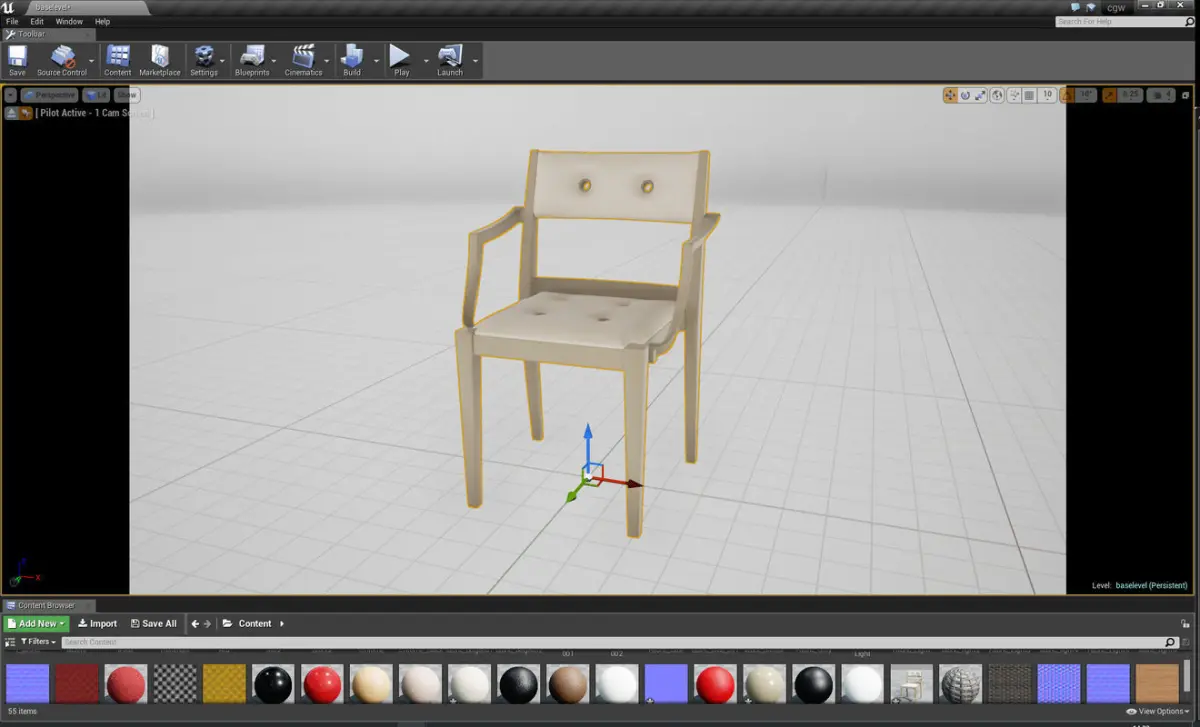This screenshot has height=727, width=1200.
Task: Open View Options in Content Browser
Action: (x=1158, y=711)
